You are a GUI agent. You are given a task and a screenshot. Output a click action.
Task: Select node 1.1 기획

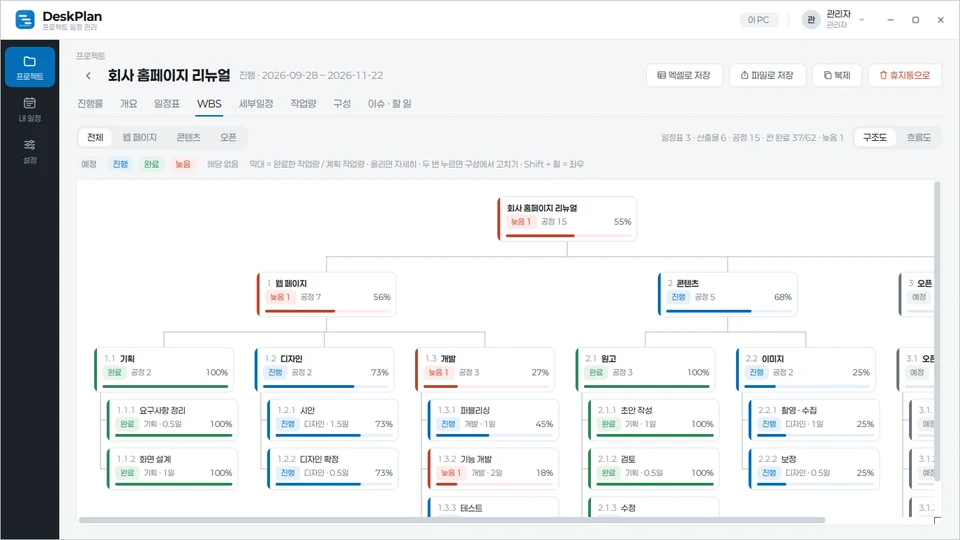point(164,369)
